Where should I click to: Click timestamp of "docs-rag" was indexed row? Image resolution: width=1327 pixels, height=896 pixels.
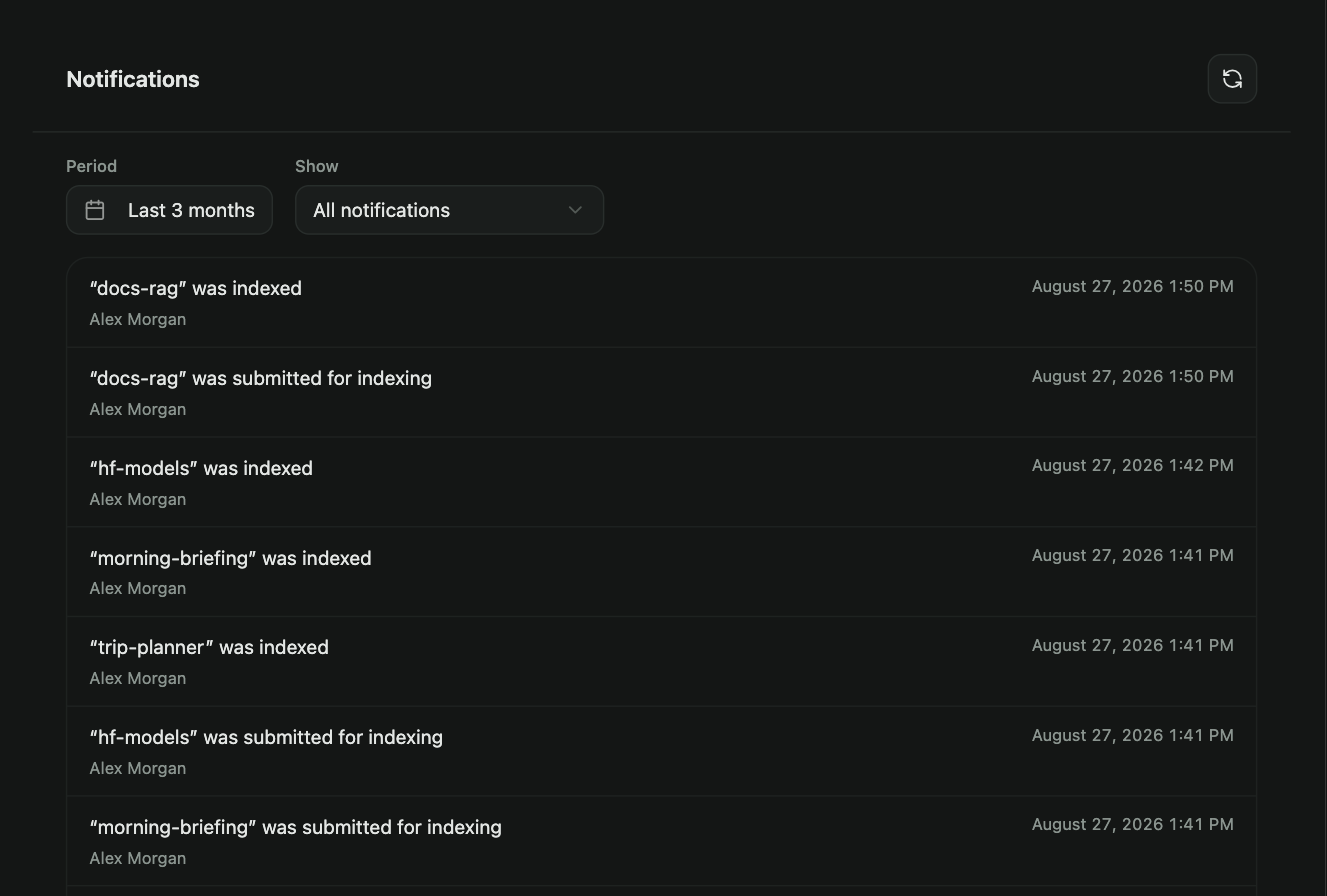(1133, 286)
